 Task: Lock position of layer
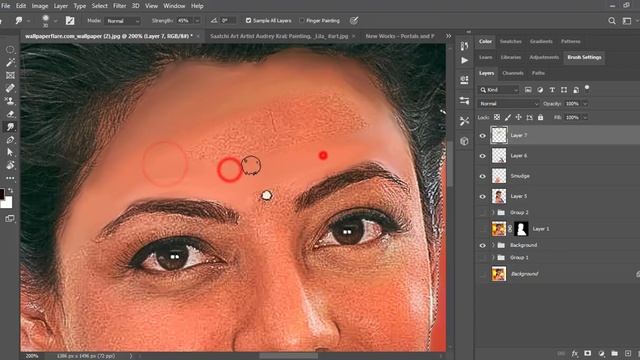(x=518, y=118)
